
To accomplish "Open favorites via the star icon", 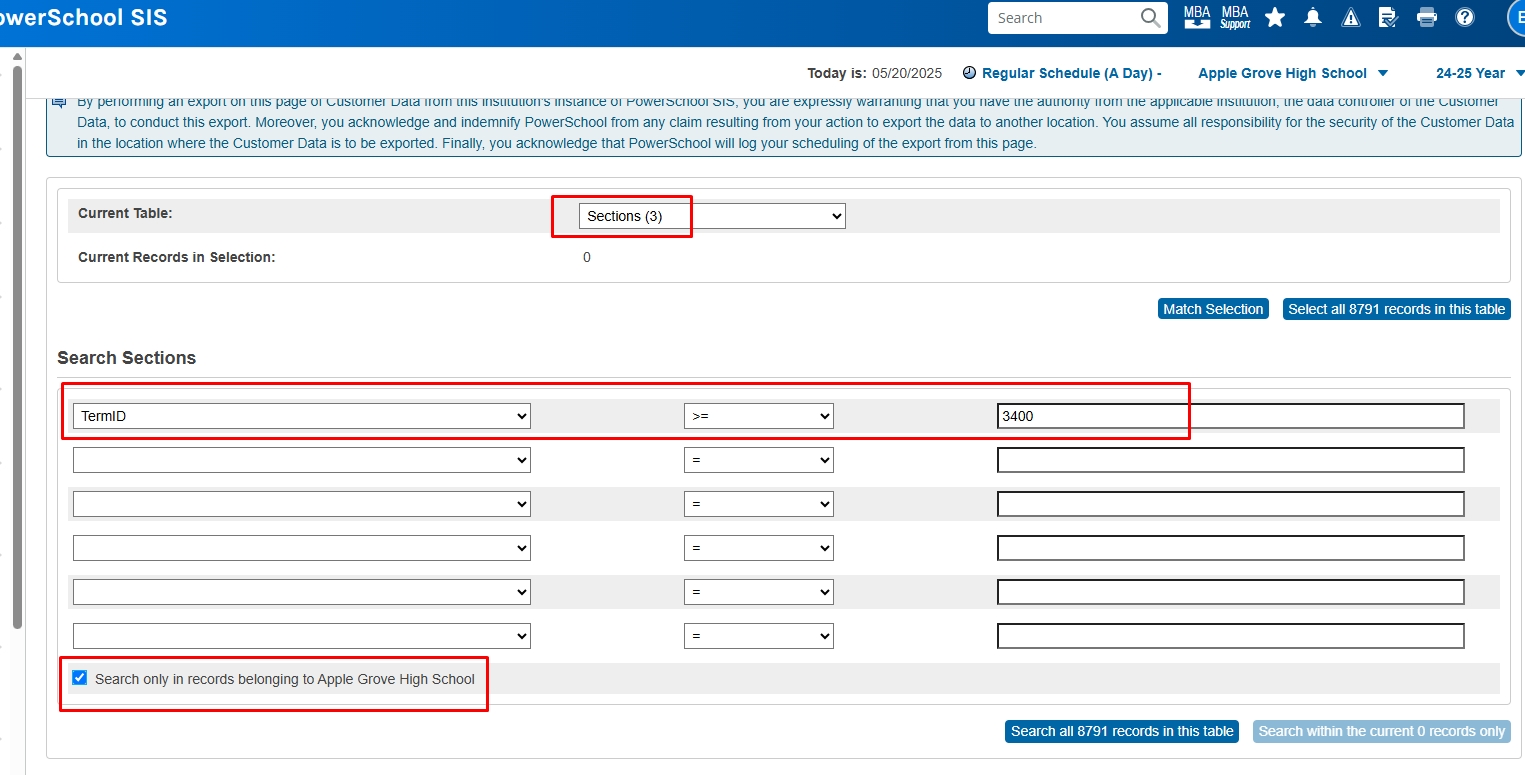I will point(1275,17).
